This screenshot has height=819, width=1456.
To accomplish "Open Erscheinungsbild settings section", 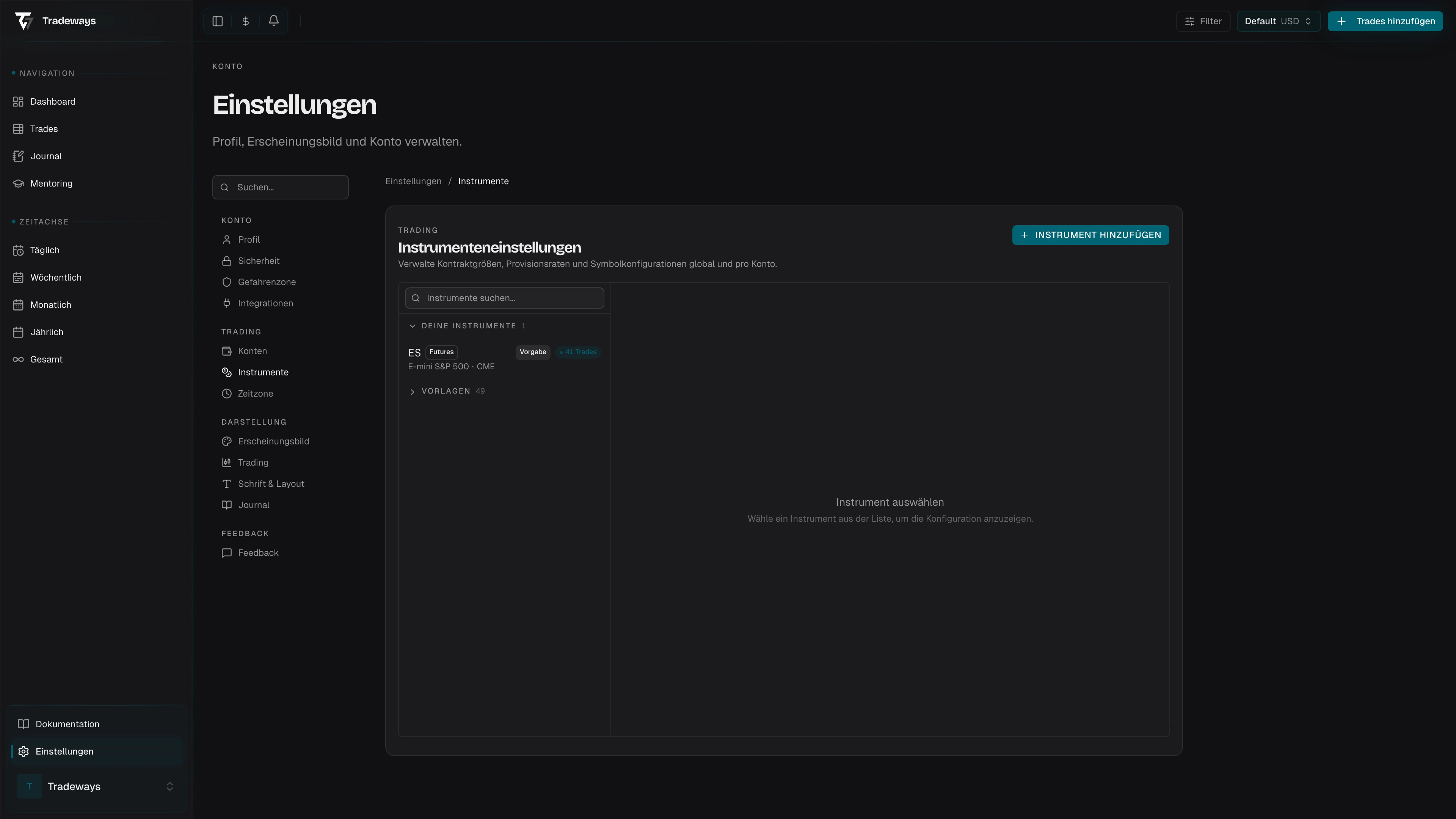I will (x=273, y=441).
